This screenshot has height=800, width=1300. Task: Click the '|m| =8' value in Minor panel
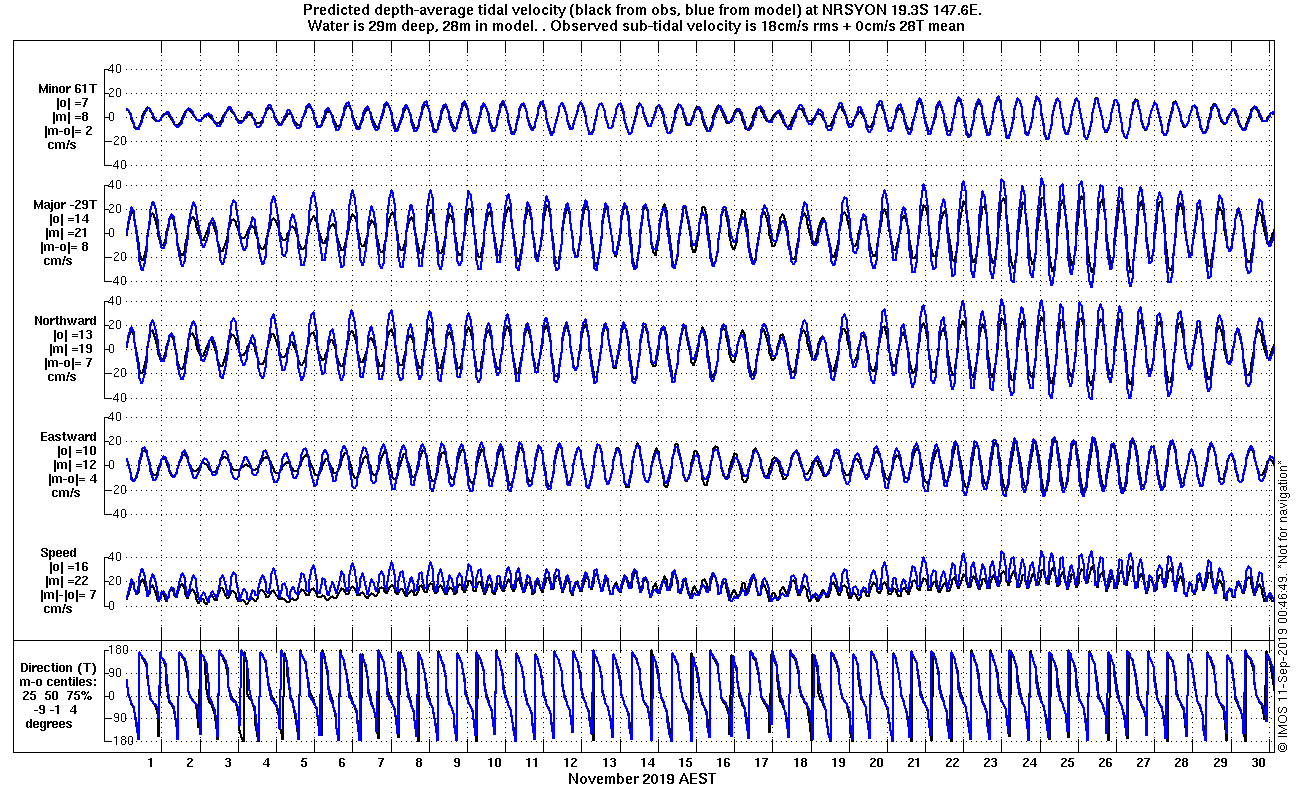[72, 117]
